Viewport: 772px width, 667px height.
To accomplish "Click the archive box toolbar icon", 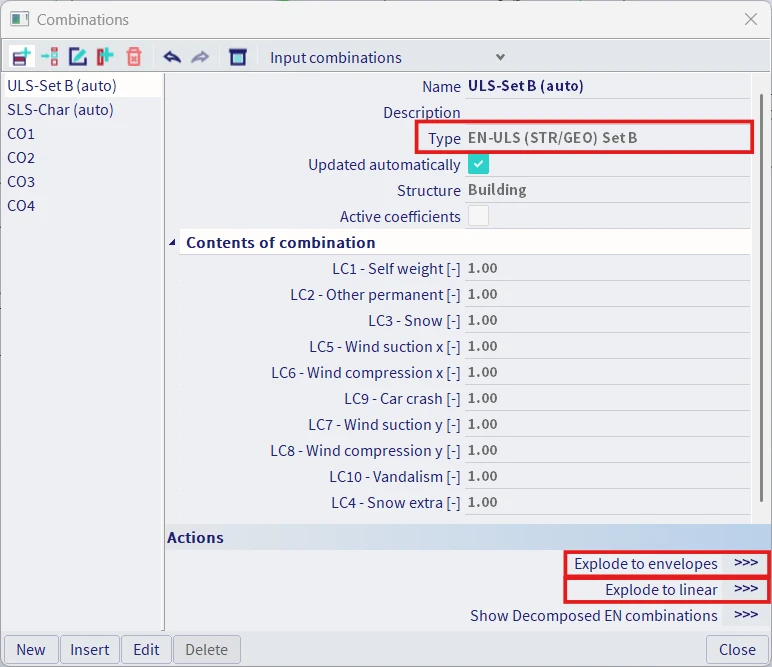I will (238, 57).
